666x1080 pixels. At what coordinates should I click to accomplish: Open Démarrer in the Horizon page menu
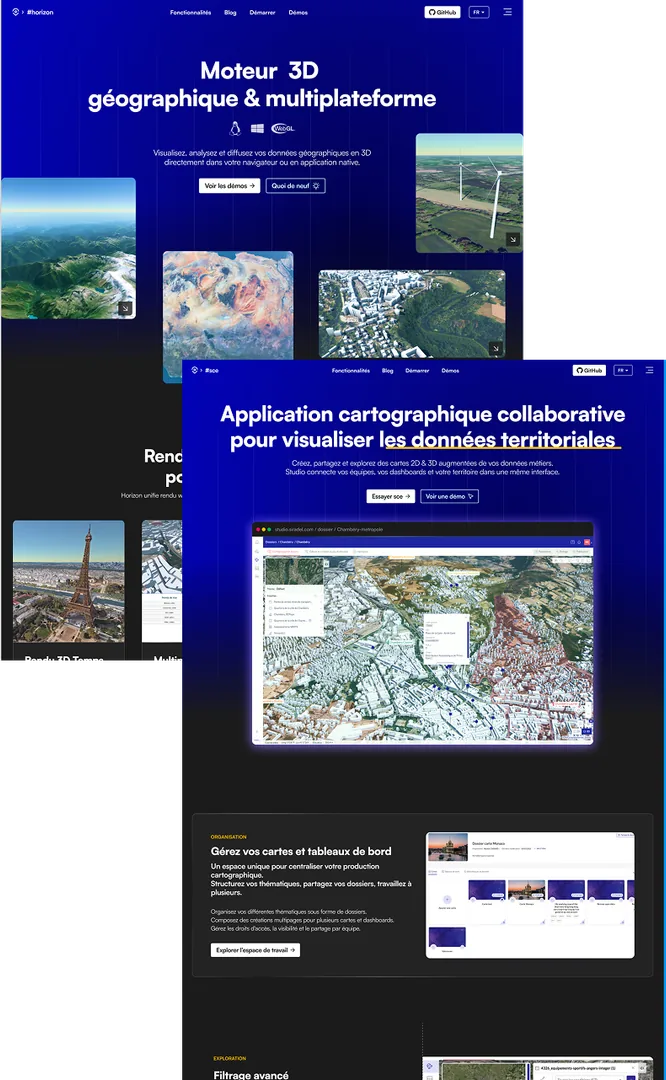[262, 12]
